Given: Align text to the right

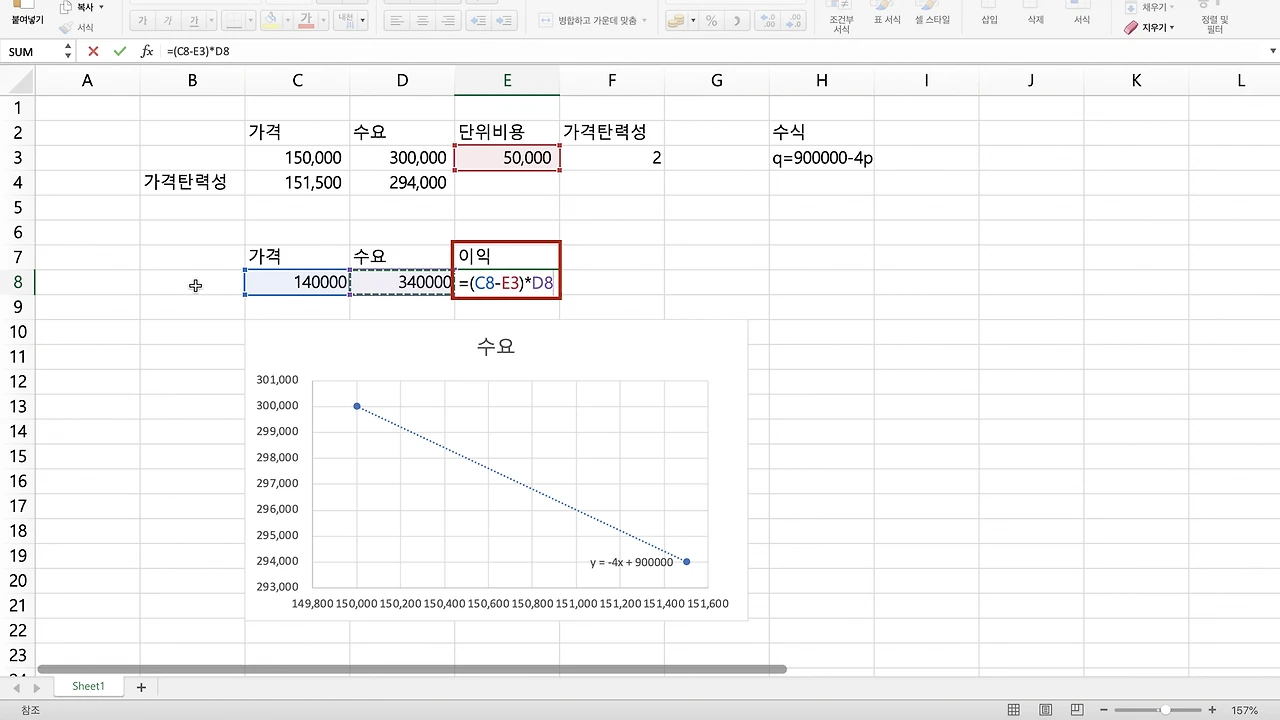Looking at the screenshot, I should pyautogui.click(x=450, y=20).
